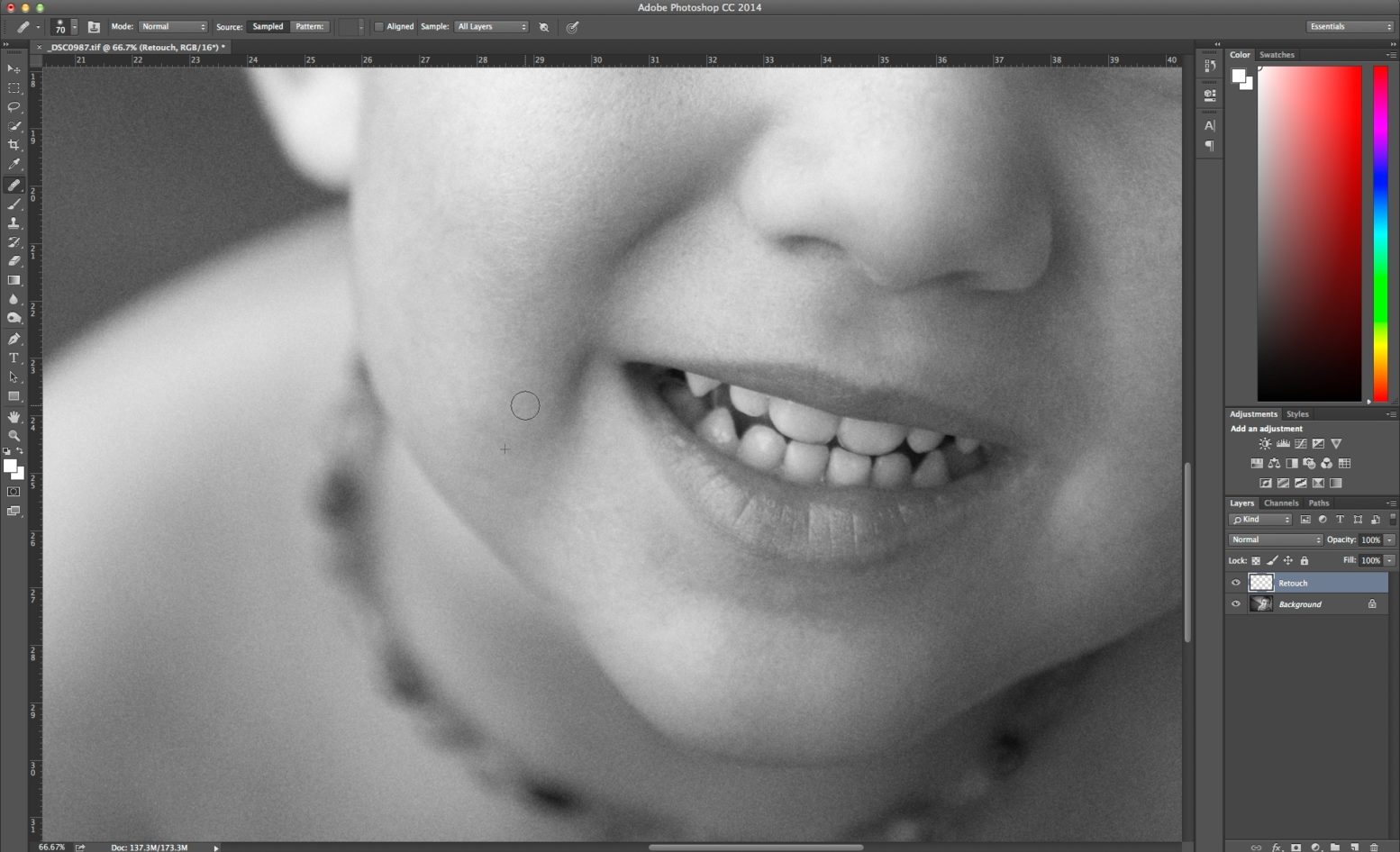Select the Horizontal Type tool
This screenshot has width=1400, height=852.
pos(14,358)
